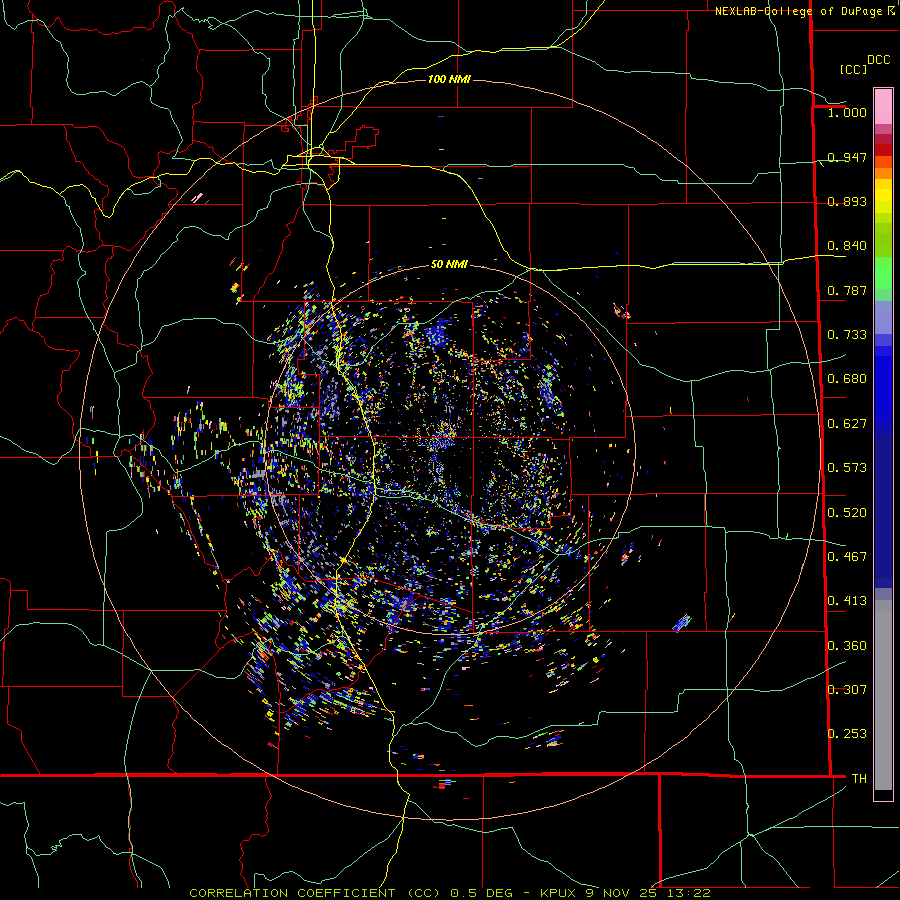Screen dimensions: 900x900
Task: Select the 0.787 color scale value
Action: [847, 290]
